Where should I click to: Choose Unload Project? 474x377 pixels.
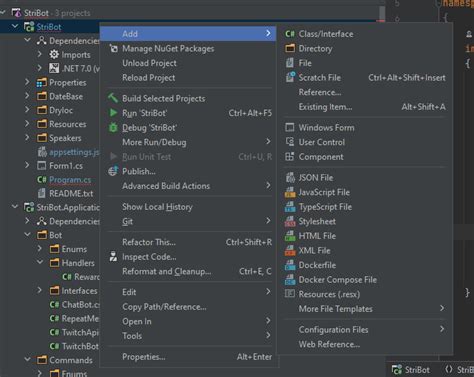[x=188, y=63]
